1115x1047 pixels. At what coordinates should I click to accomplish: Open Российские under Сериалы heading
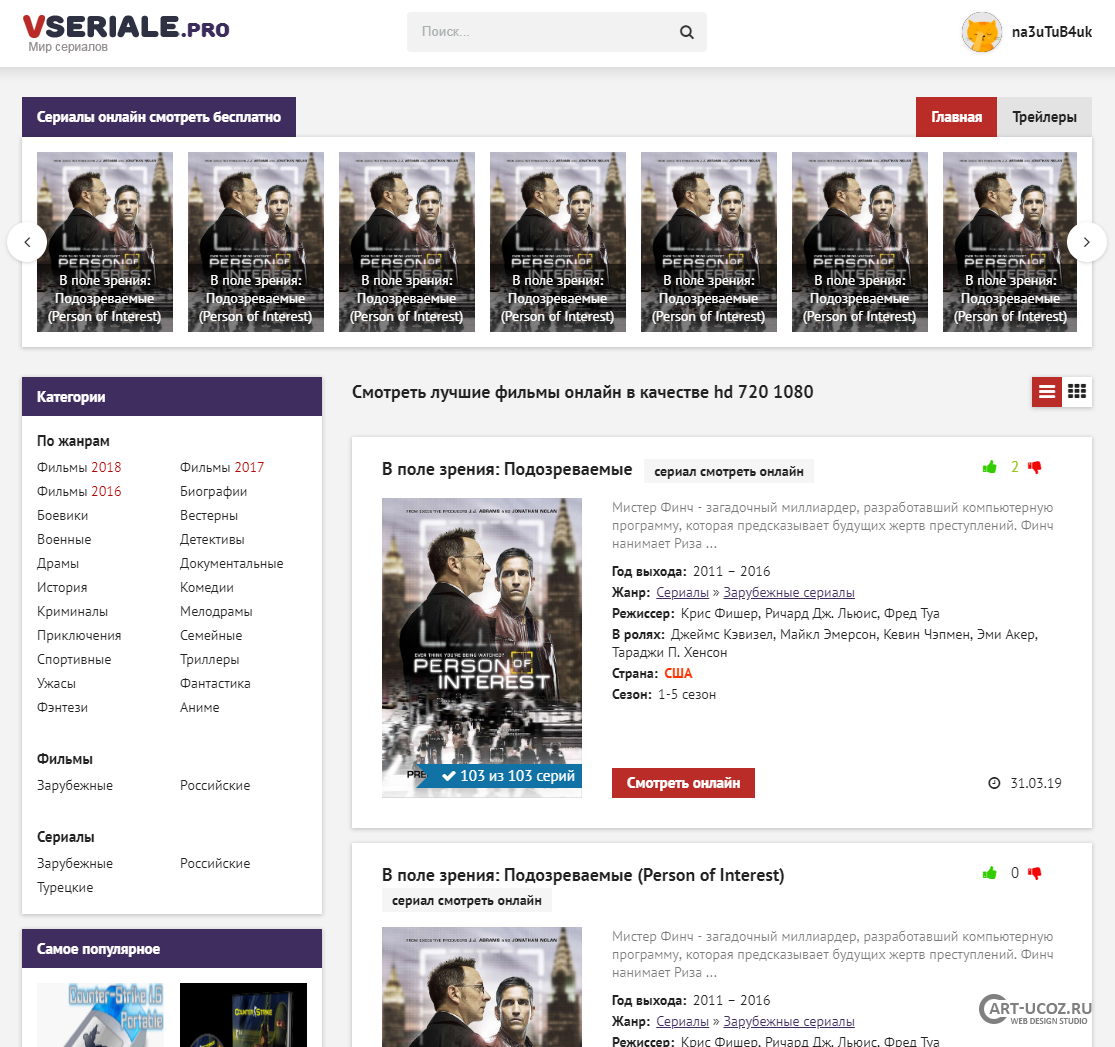click(215, 864)
